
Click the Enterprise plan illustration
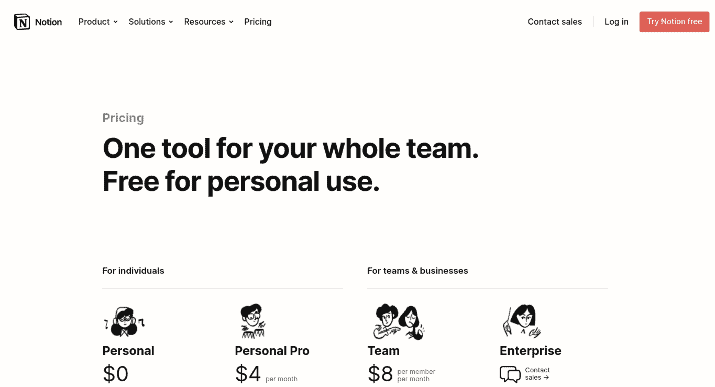[522, 321]
